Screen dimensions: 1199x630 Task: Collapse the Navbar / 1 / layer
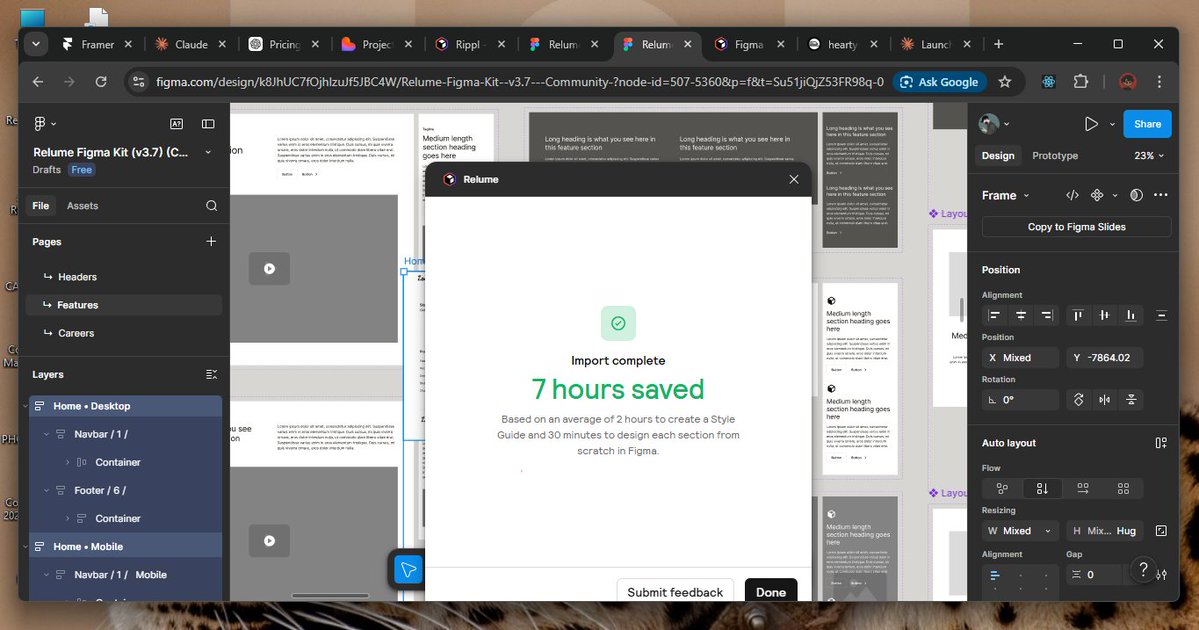[x=46, y=434]
